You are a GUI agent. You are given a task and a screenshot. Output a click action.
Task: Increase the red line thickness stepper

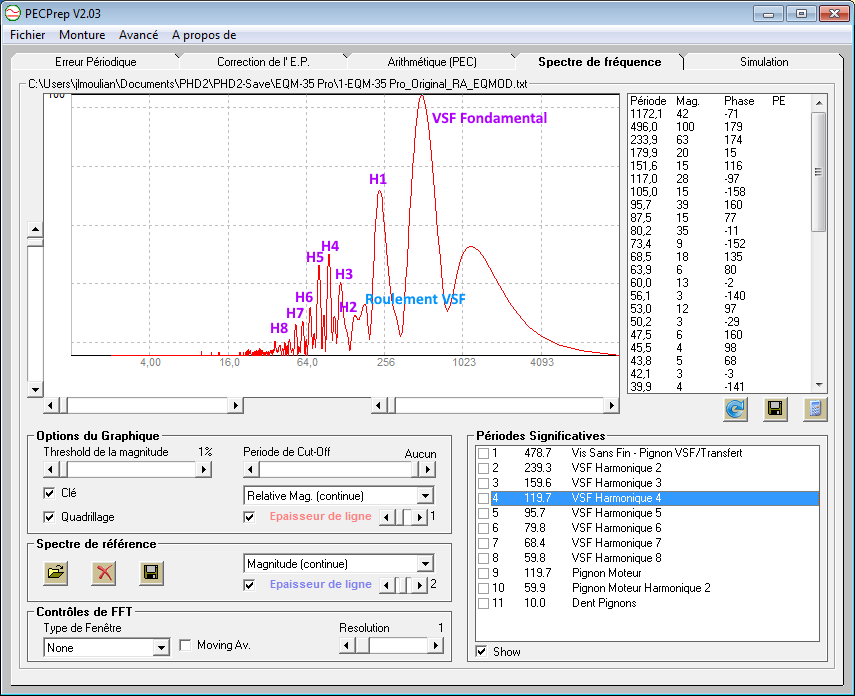point(419,517)
